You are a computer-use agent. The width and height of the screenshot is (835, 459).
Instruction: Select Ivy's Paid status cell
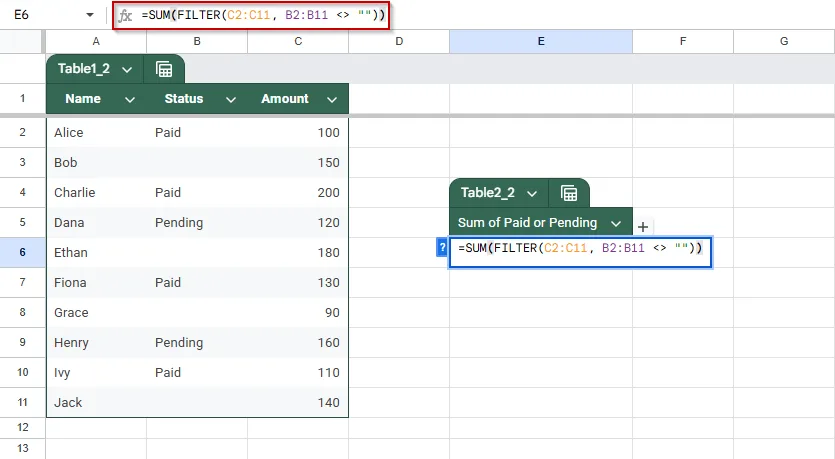tap(197, 373)
